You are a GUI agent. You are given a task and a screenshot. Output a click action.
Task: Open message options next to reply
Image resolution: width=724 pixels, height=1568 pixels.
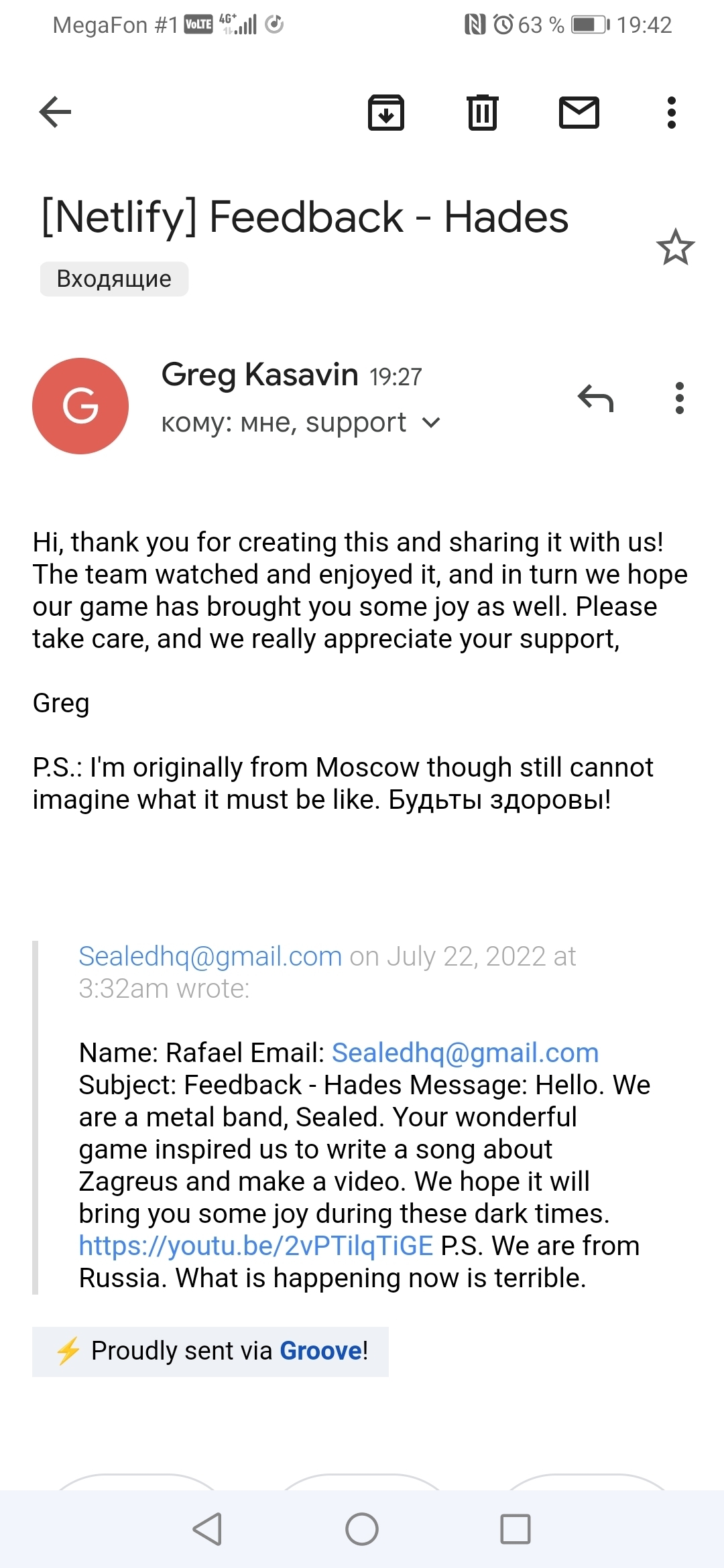click(x=680, y=399)
